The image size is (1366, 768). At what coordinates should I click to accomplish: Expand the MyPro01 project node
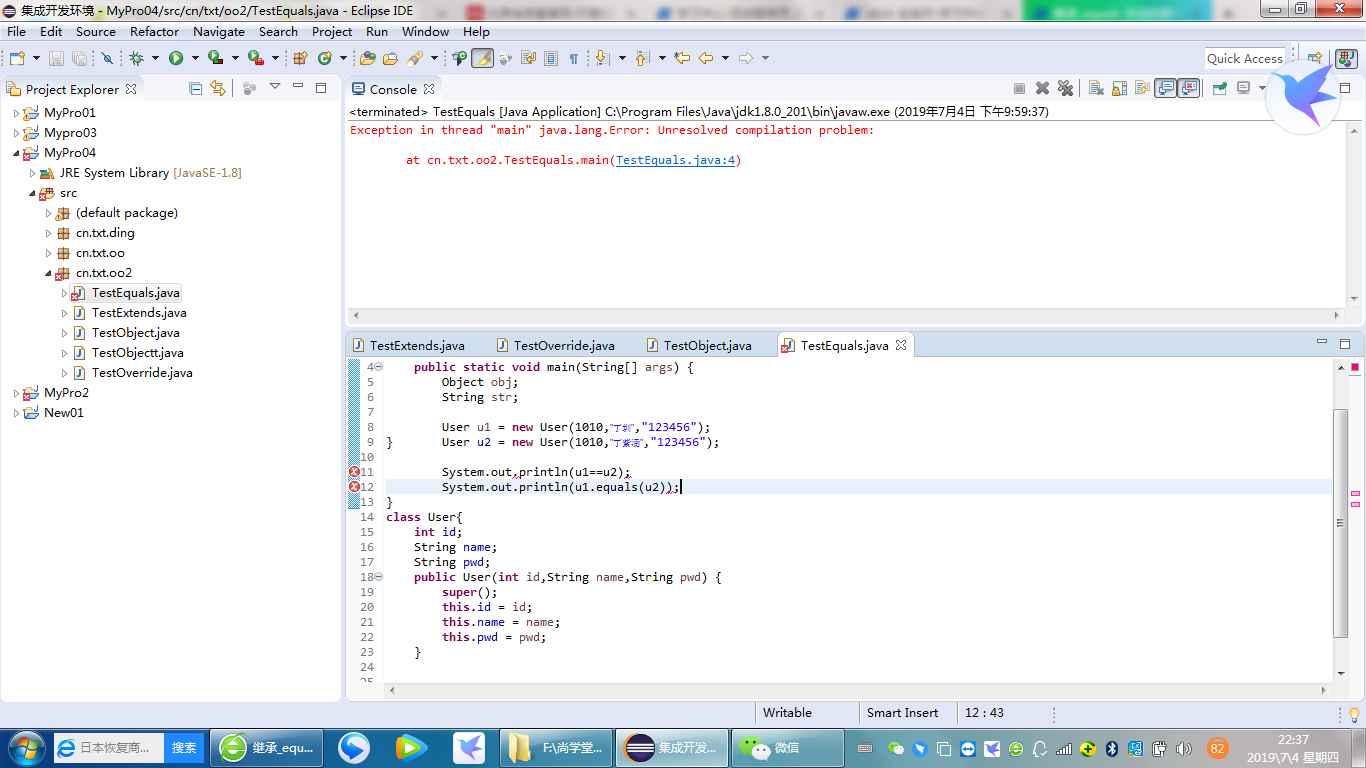click(16, 113)
